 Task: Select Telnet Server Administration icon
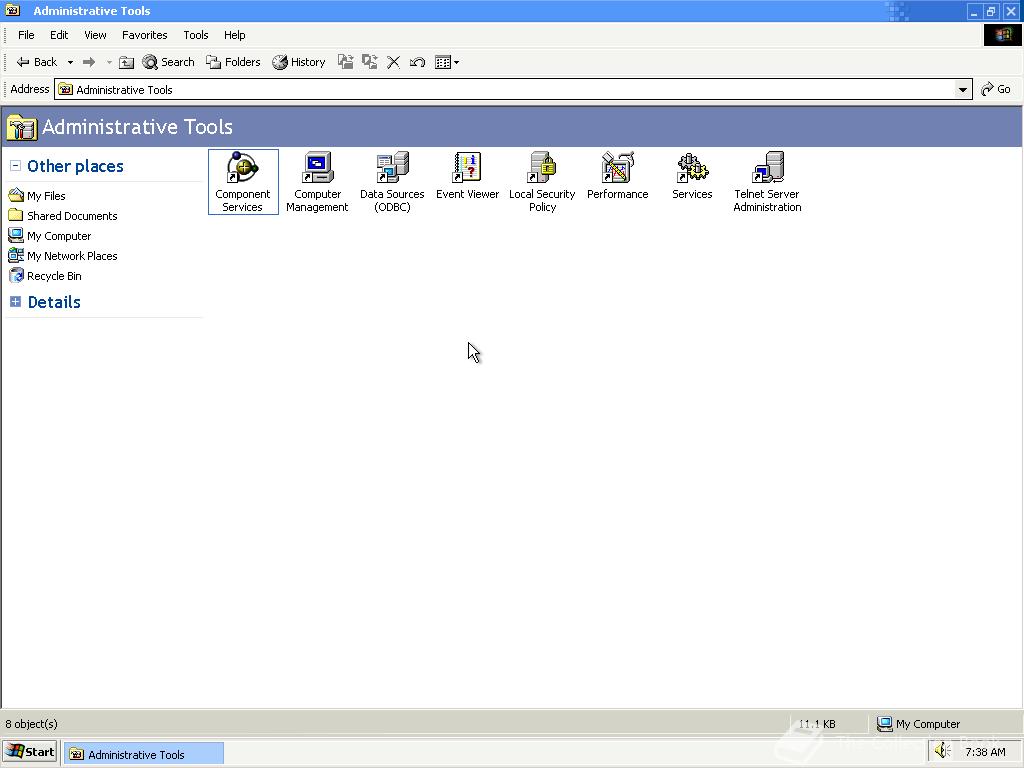767,182
